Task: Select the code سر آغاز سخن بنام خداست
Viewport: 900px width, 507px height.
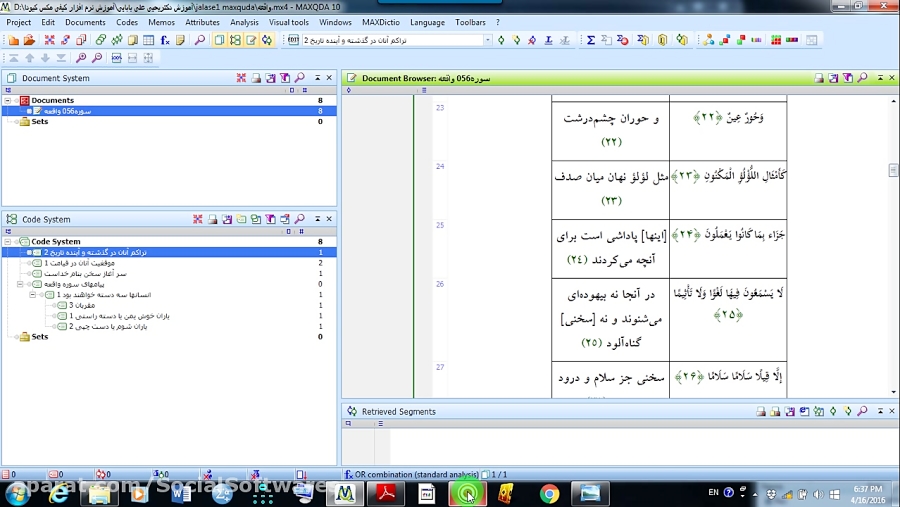Action: coord(85,273)
